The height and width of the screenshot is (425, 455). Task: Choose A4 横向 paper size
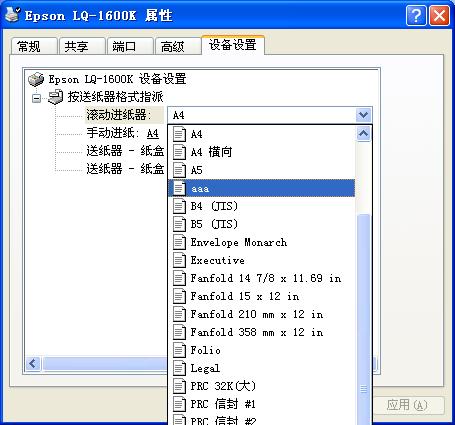click(x=262, y=152)
